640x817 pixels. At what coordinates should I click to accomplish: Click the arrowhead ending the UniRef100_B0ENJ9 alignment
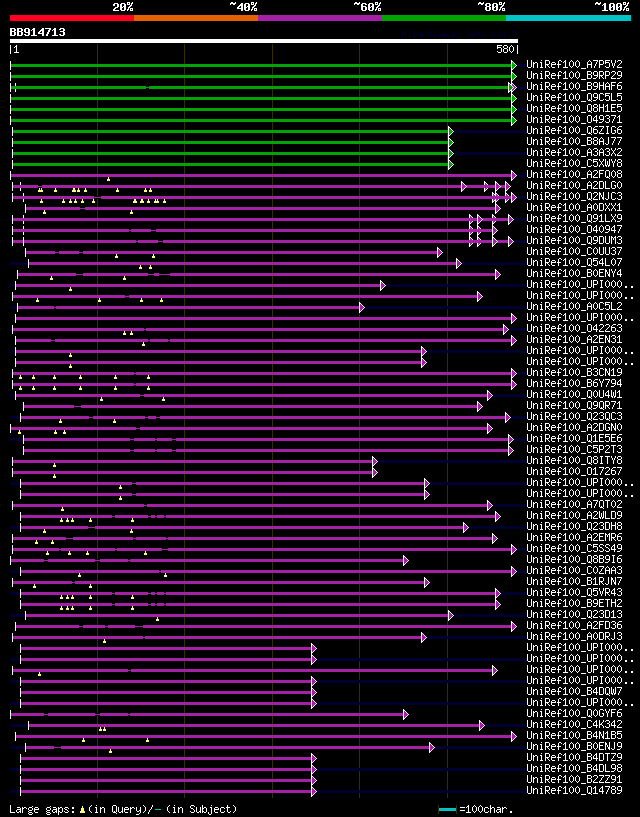click(x=431, y=747)
